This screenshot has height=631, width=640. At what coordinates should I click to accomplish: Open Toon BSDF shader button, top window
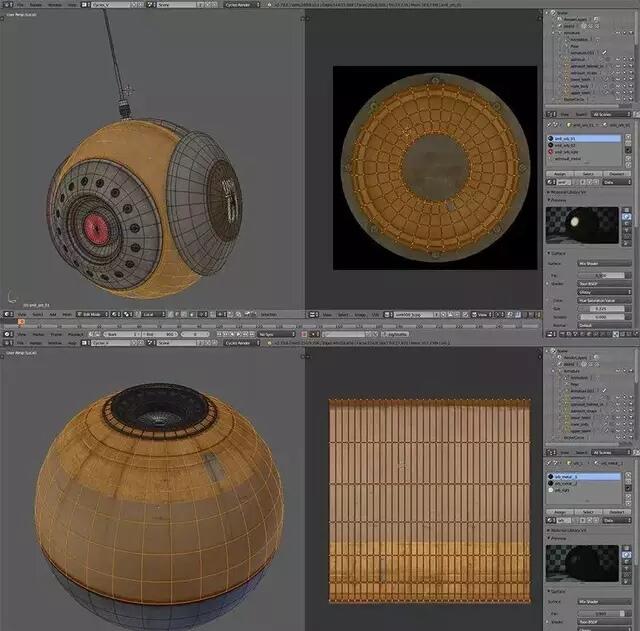[x=604, y=283]
